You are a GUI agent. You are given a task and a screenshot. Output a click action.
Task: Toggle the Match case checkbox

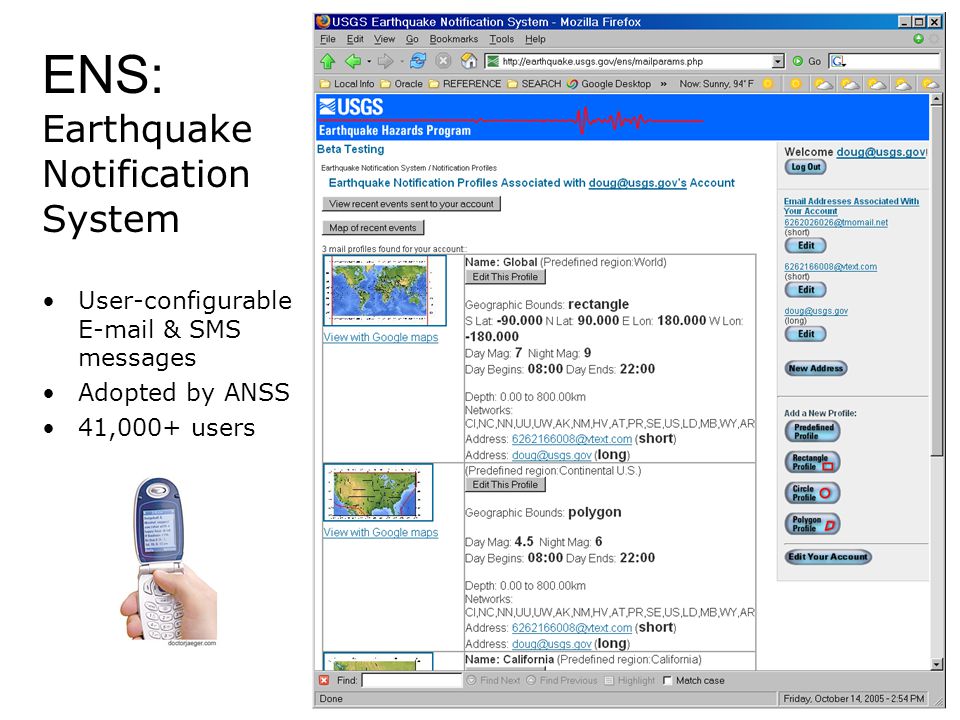pyautogui.click(x=667, y=680)
